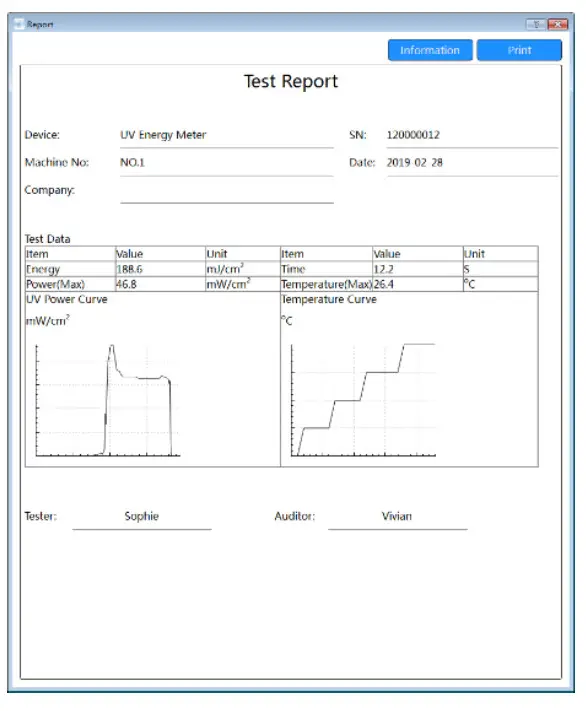Close the Report window
The width and height of the screenshot is (586, 711).
click(x=557, y=24)
